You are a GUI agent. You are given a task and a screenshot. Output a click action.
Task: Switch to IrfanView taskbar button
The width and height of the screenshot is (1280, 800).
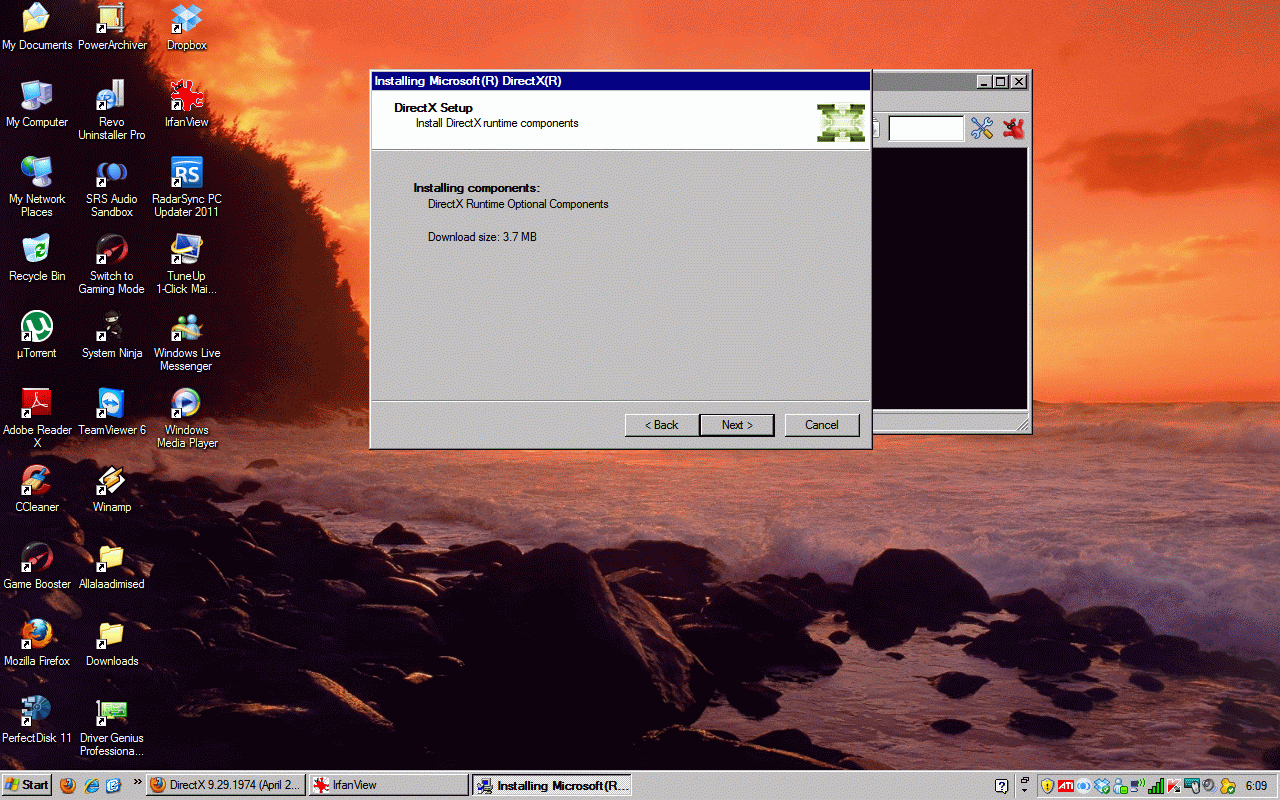click(388, 785)
